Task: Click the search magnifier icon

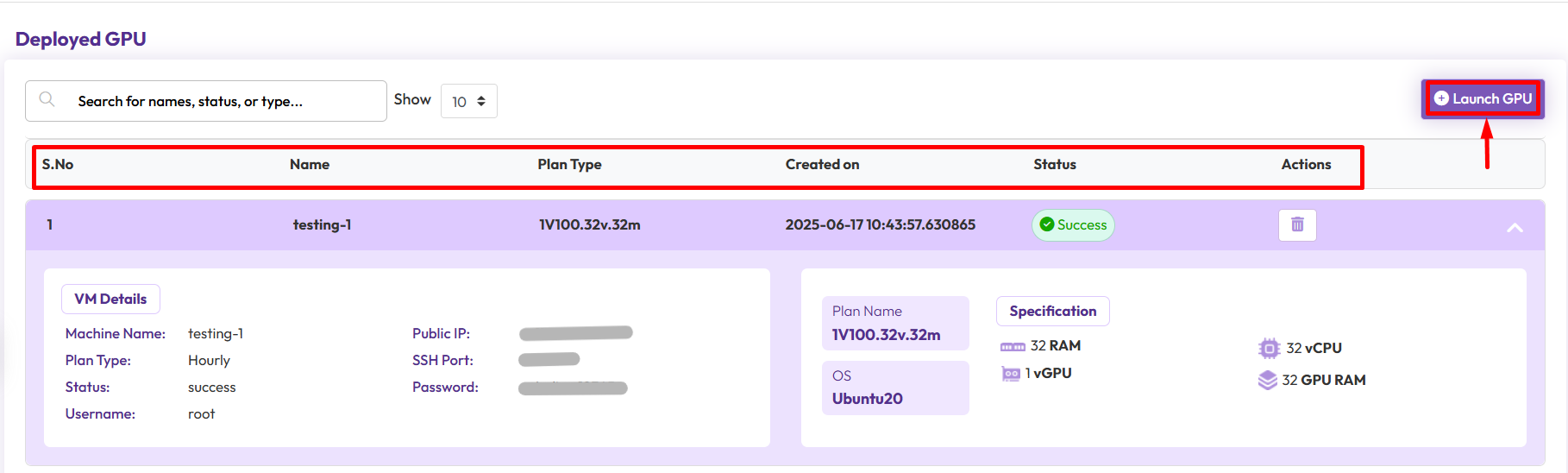Action: [47, 100]
